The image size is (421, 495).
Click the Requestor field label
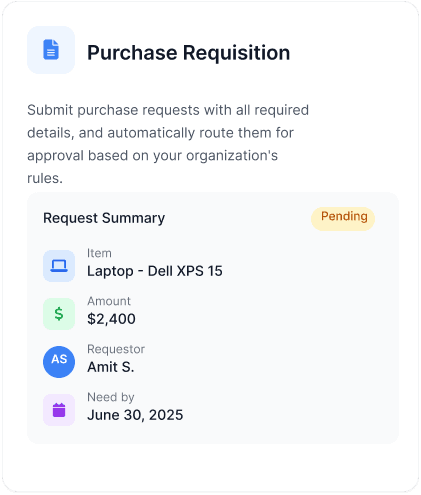[x=116, y=349]
